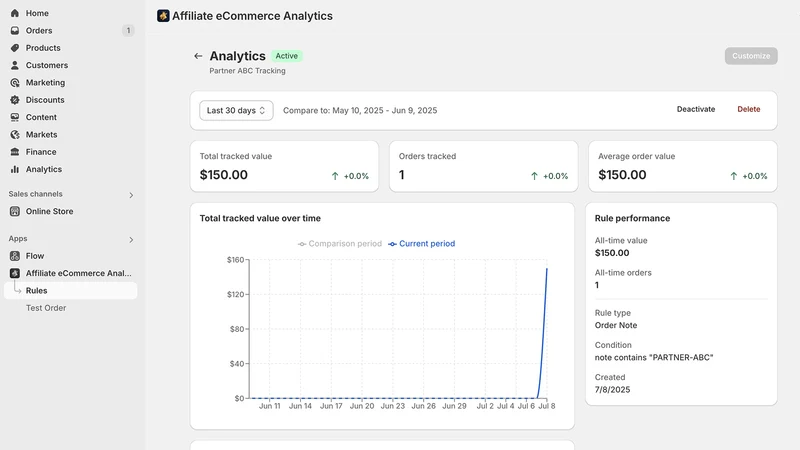This screenshot has width=800, height=450.
Task: Click the Current period legend entry
Action: (421, 244)
